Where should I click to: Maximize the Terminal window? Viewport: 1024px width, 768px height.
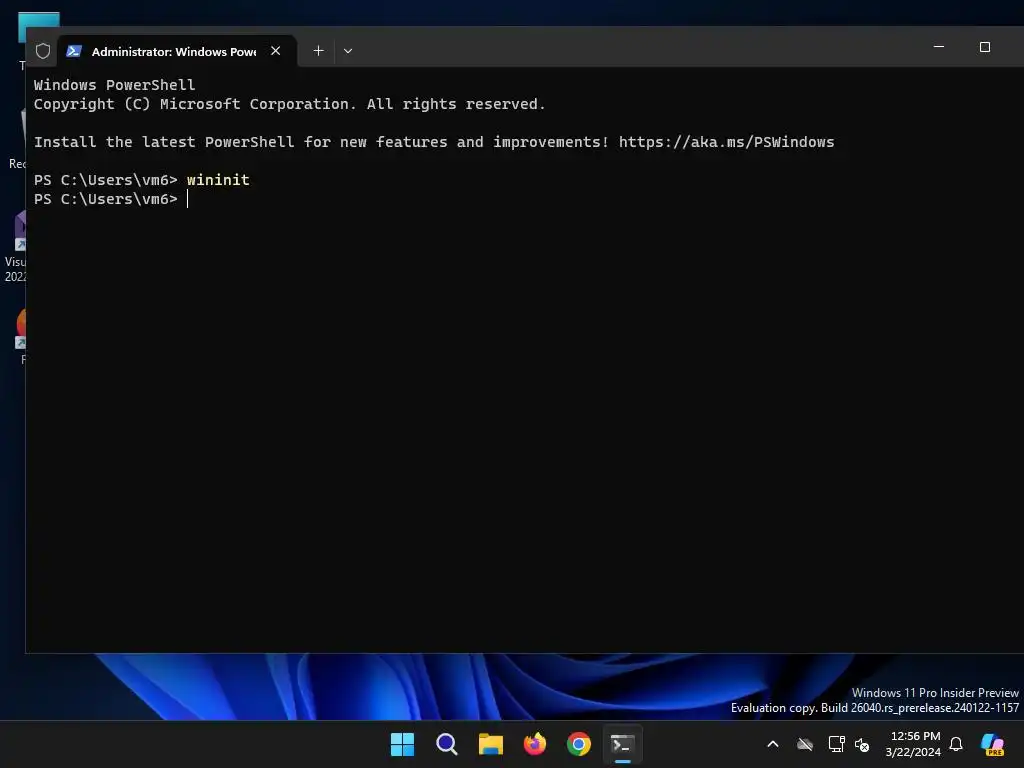pos(985,47)
